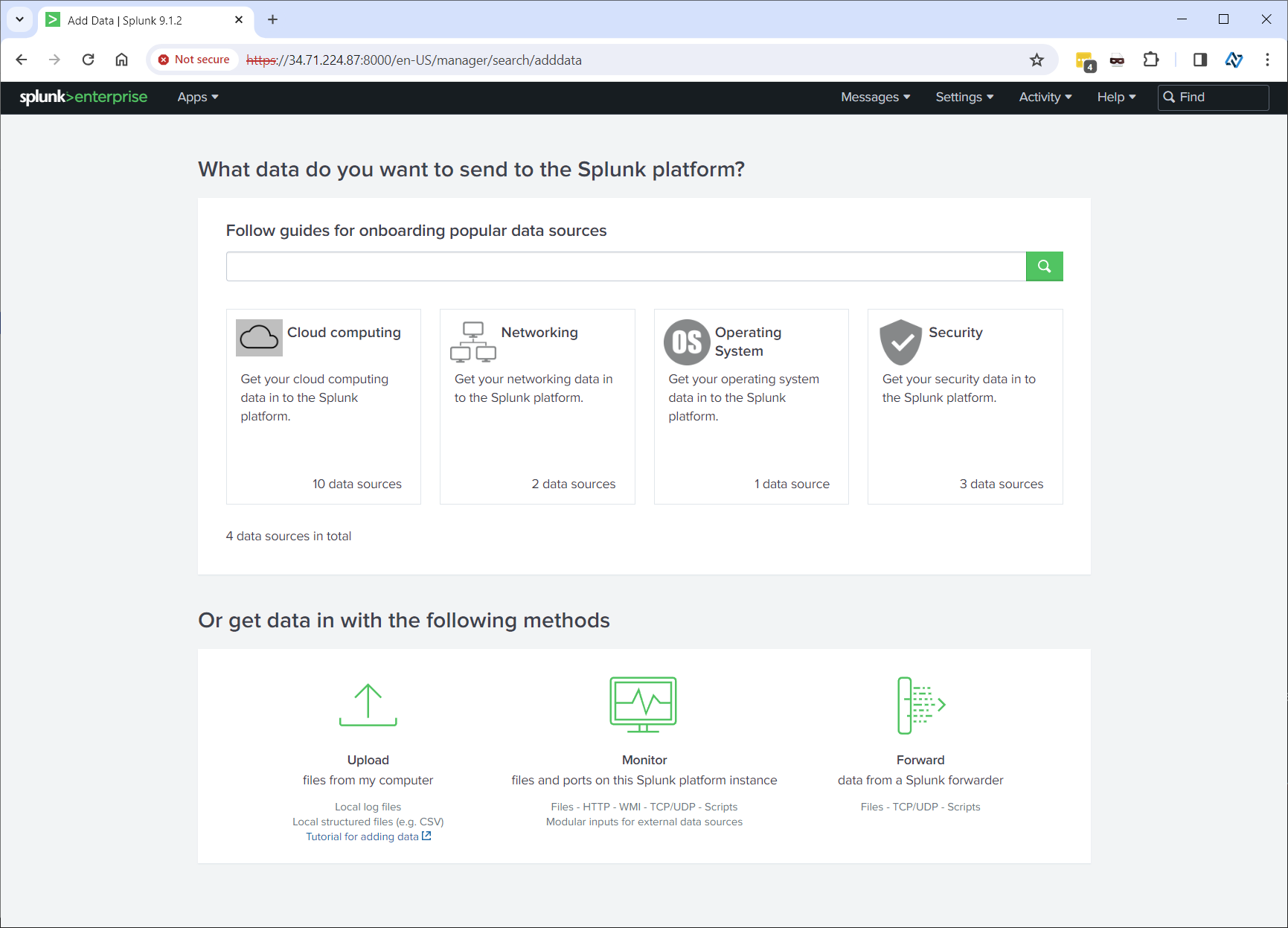Select the Cloud computing cloud icon
Screen dimensions: 1288x928
(259, 338)
